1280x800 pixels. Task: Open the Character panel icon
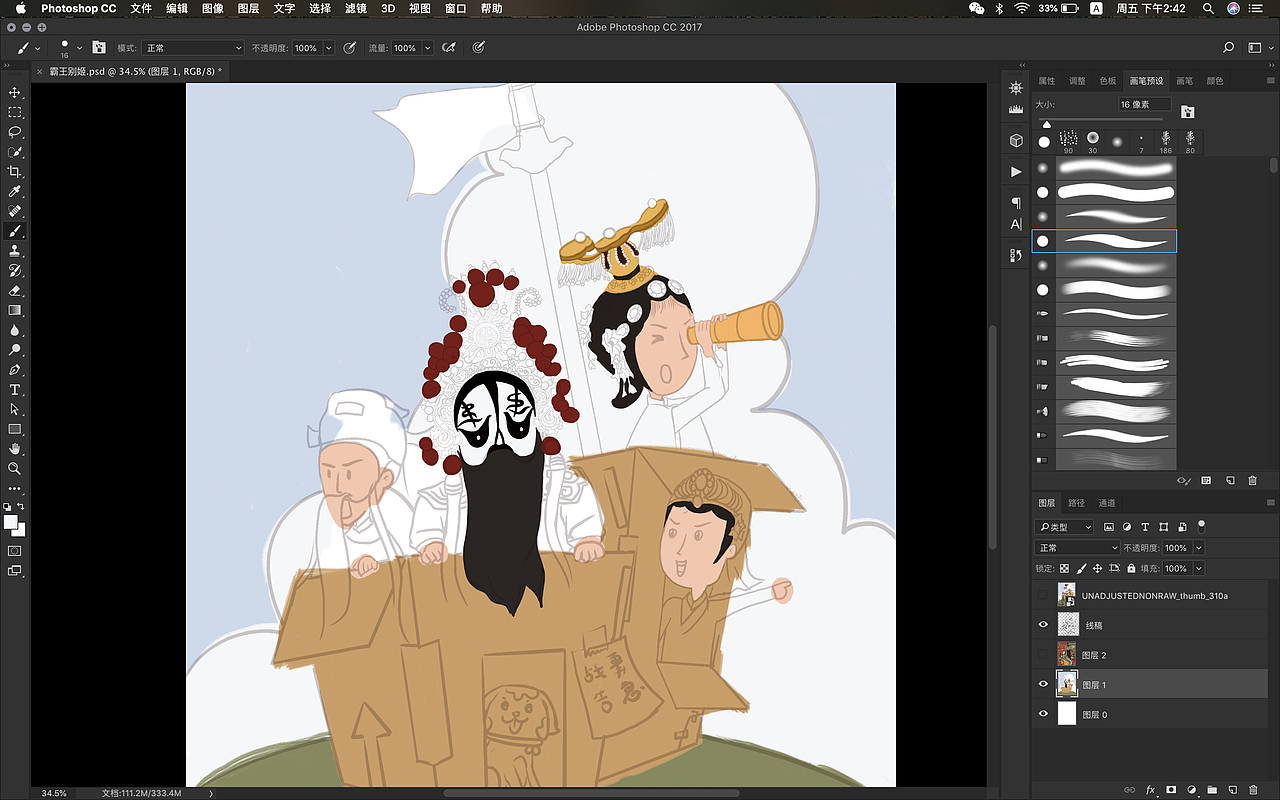[x=1016, y=224]
